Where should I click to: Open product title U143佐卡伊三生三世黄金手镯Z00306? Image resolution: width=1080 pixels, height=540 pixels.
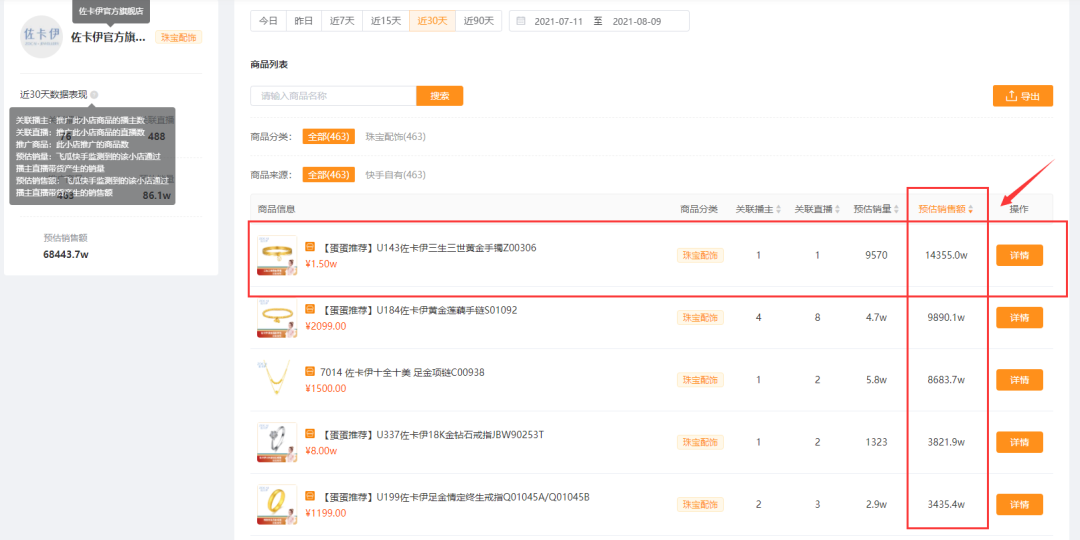pos(428,247)
